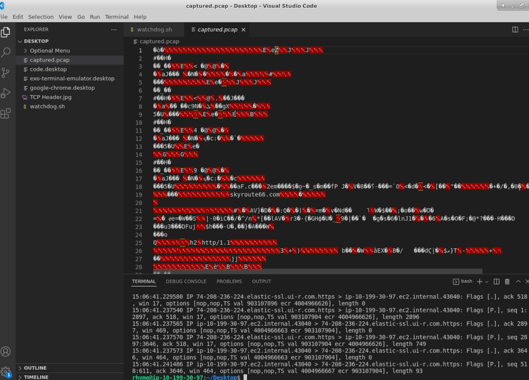Click the bash terminal shell icon
529x380 pixels.
tap(455, 281)
